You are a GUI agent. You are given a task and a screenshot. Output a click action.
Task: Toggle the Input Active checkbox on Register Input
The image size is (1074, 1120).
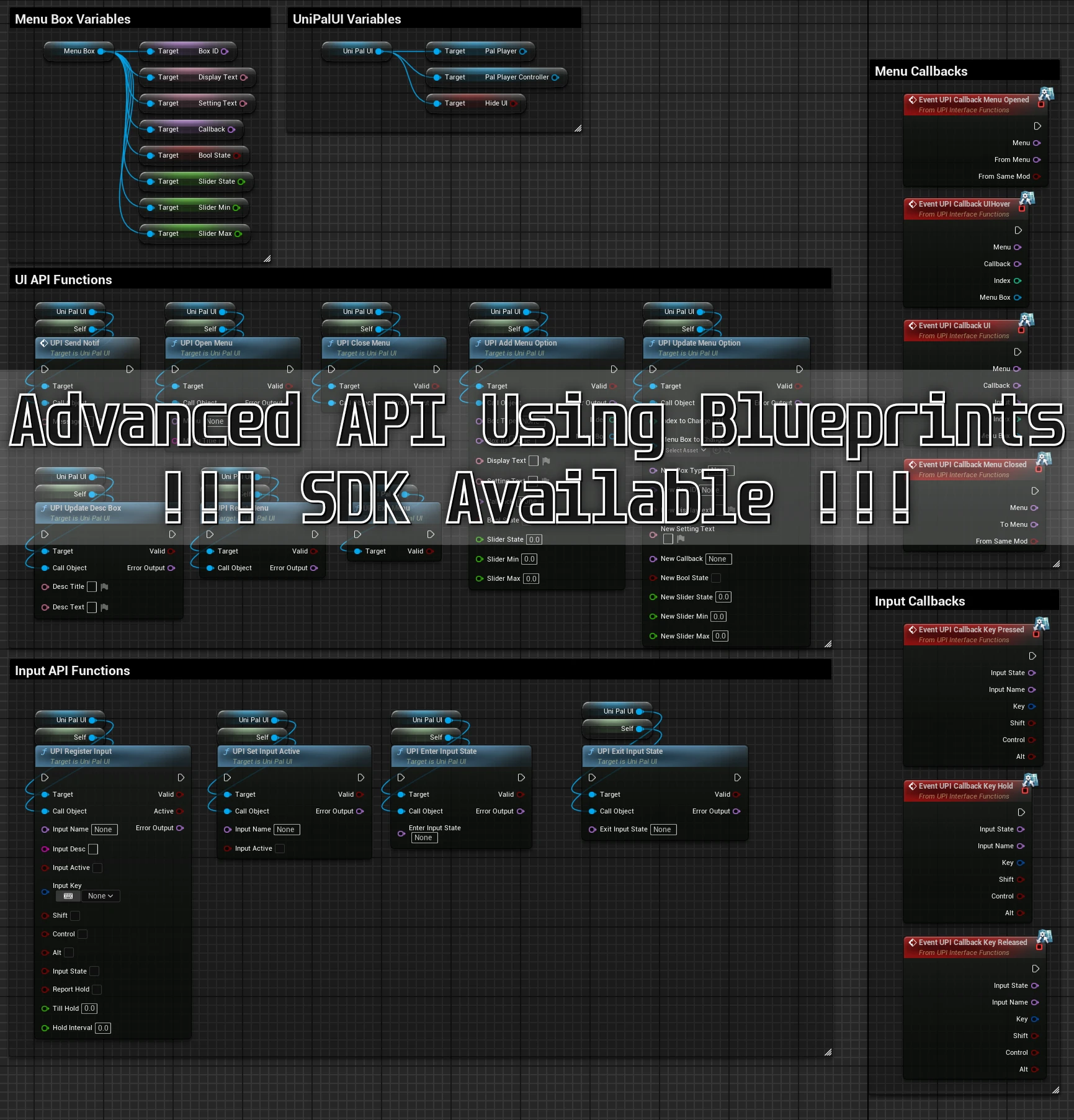pyautogui.click(x=97, y=868)
